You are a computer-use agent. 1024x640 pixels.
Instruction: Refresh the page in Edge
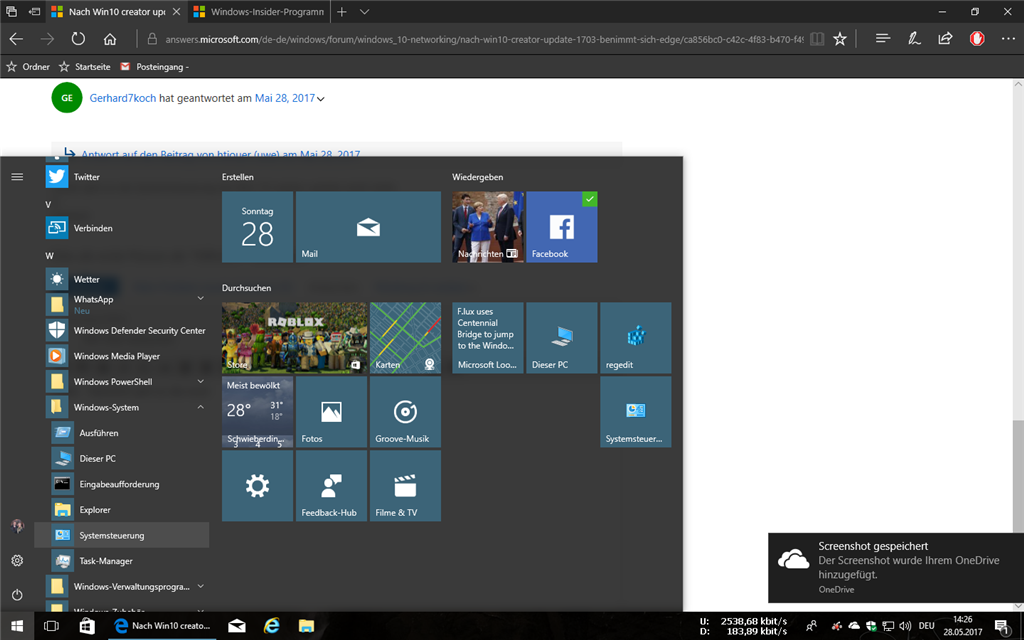pyautogui.click(x=78, y=39)
